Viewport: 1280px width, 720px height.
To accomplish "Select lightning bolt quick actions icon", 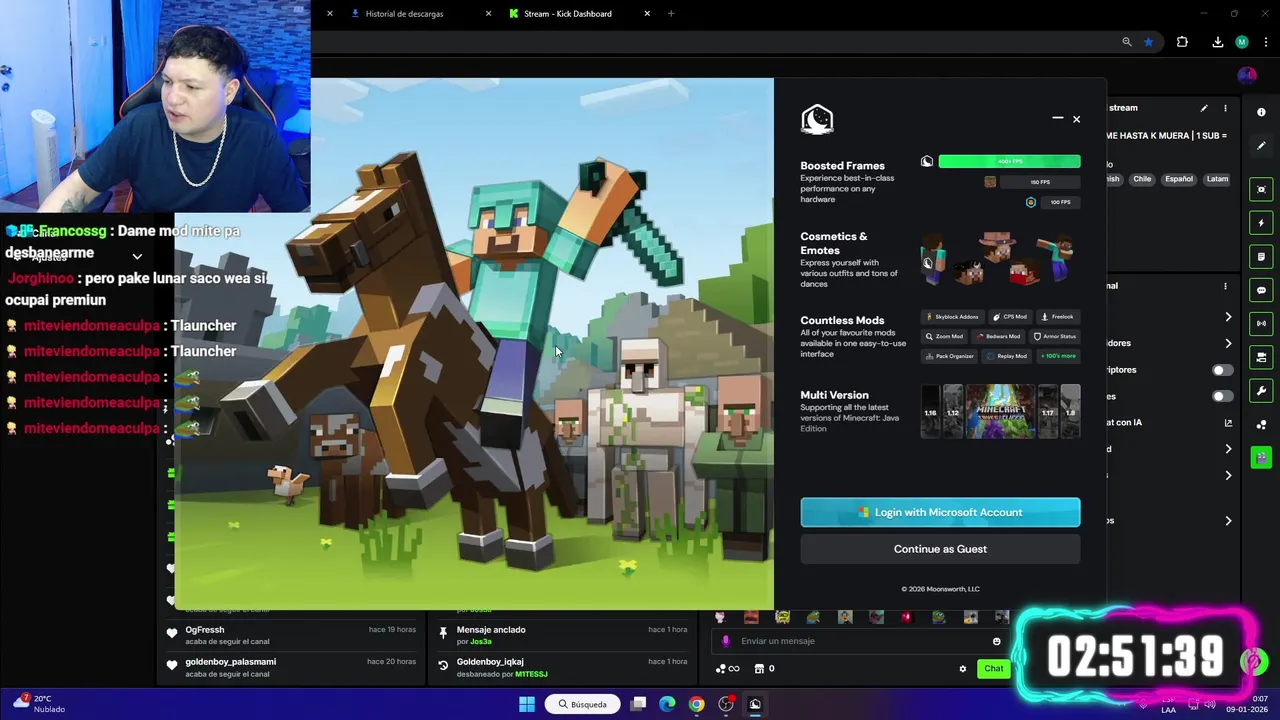I will (x=1261, y=223).
